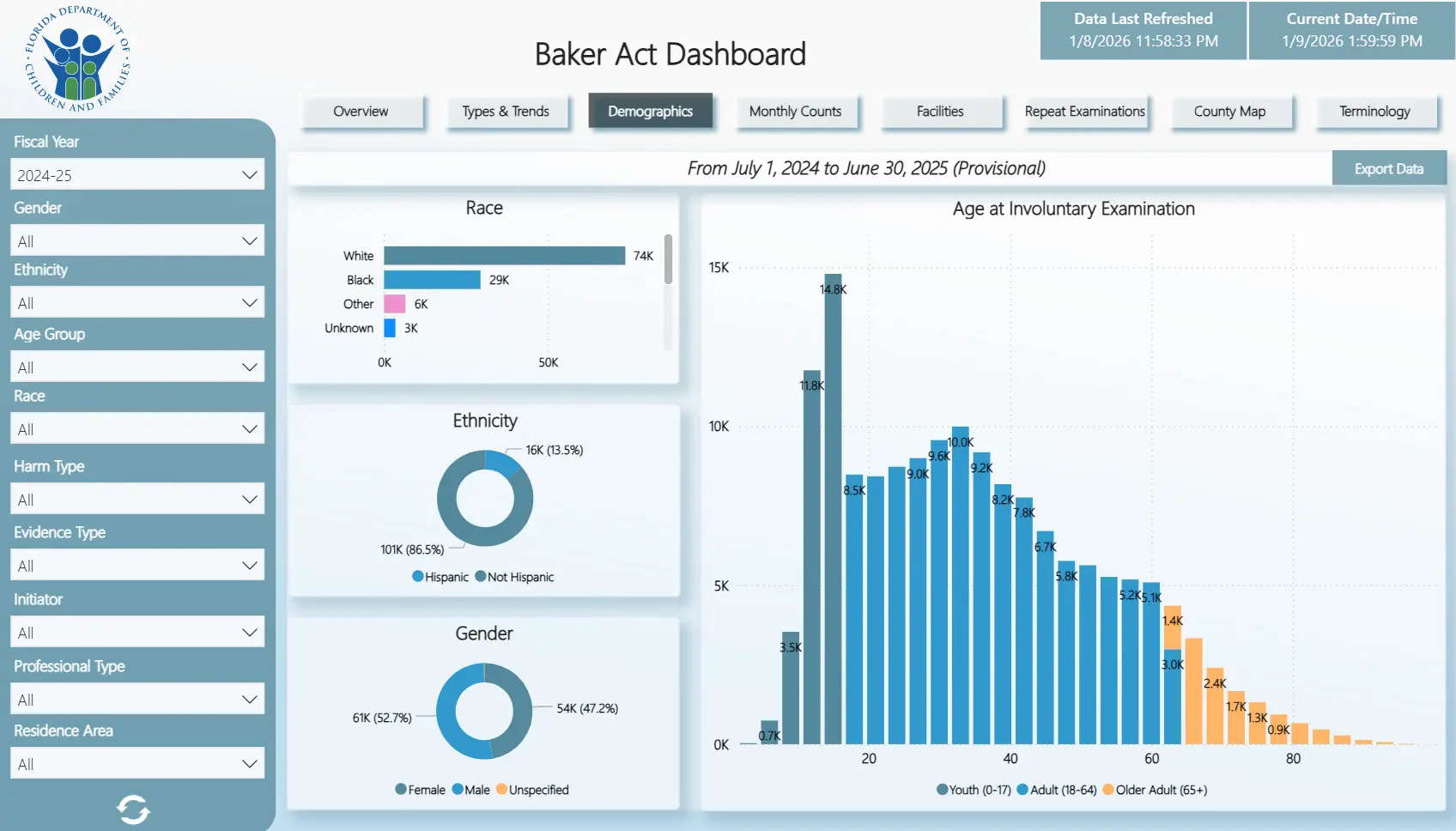Click the 3.5K youth age bar
1456x831 pixels.
[791, 688]
